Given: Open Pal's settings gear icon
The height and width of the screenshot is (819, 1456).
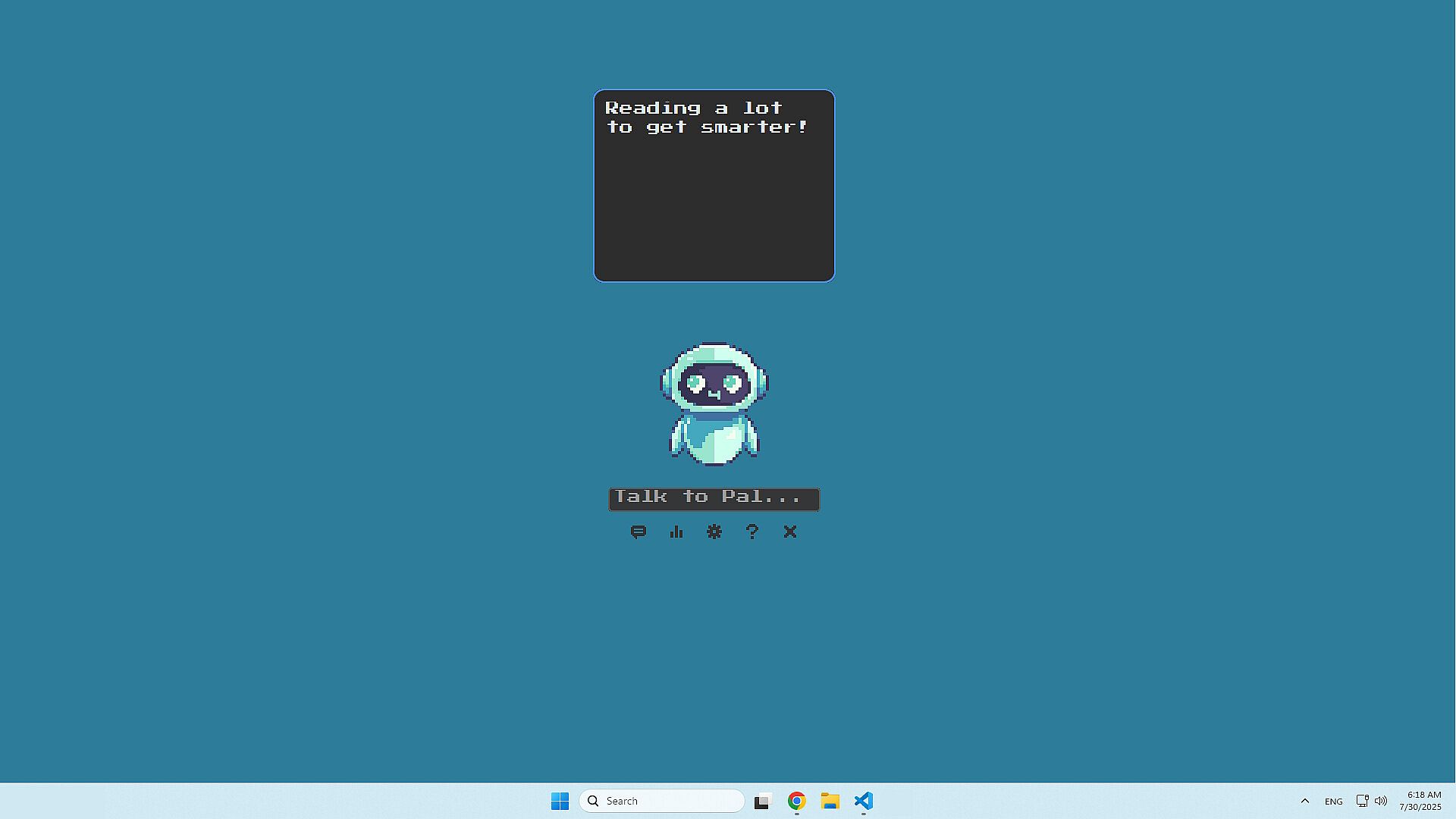Looking at the screenshot, I should [714, 532].
